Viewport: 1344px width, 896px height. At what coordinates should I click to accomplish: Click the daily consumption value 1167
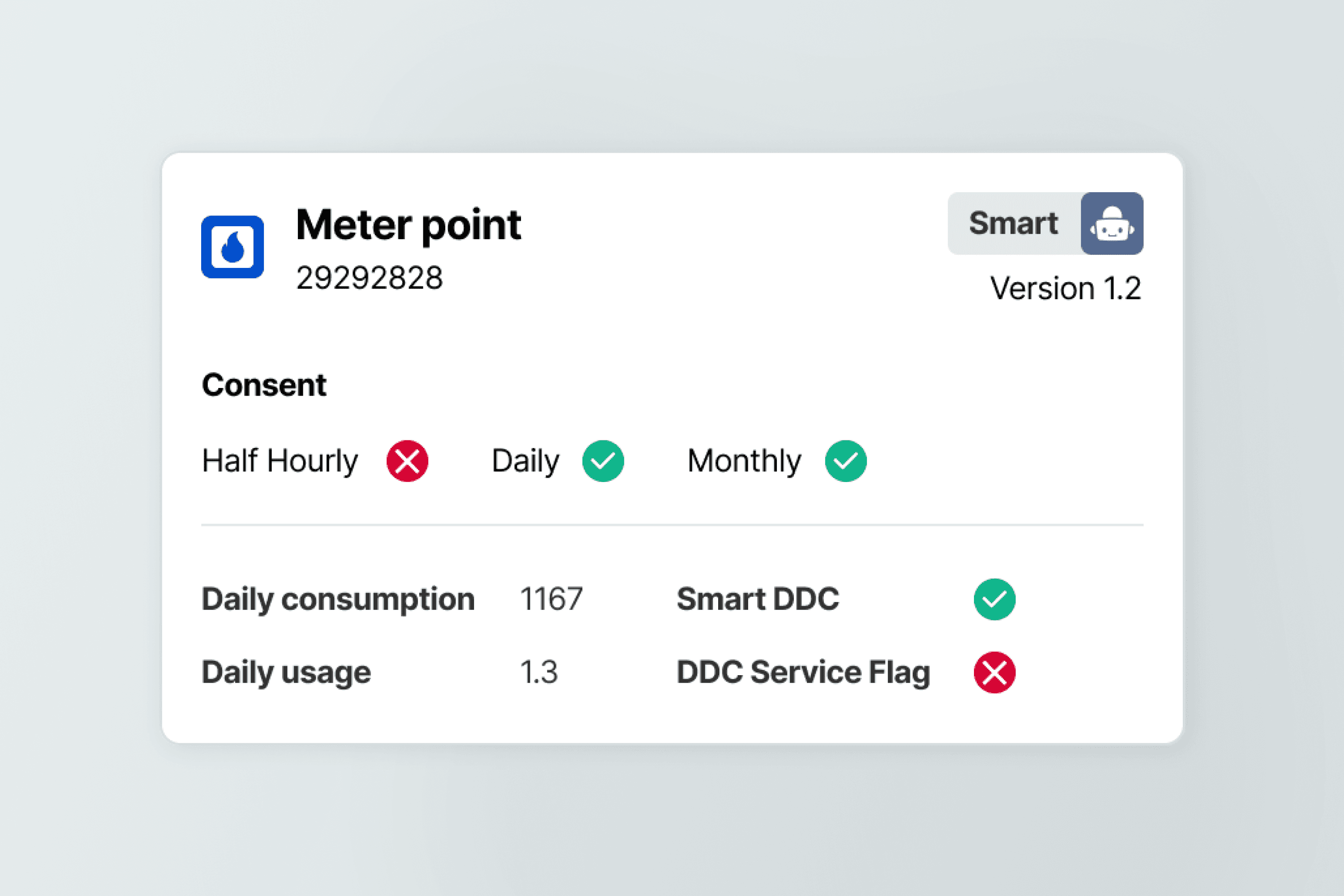click(x=551, y=599)
